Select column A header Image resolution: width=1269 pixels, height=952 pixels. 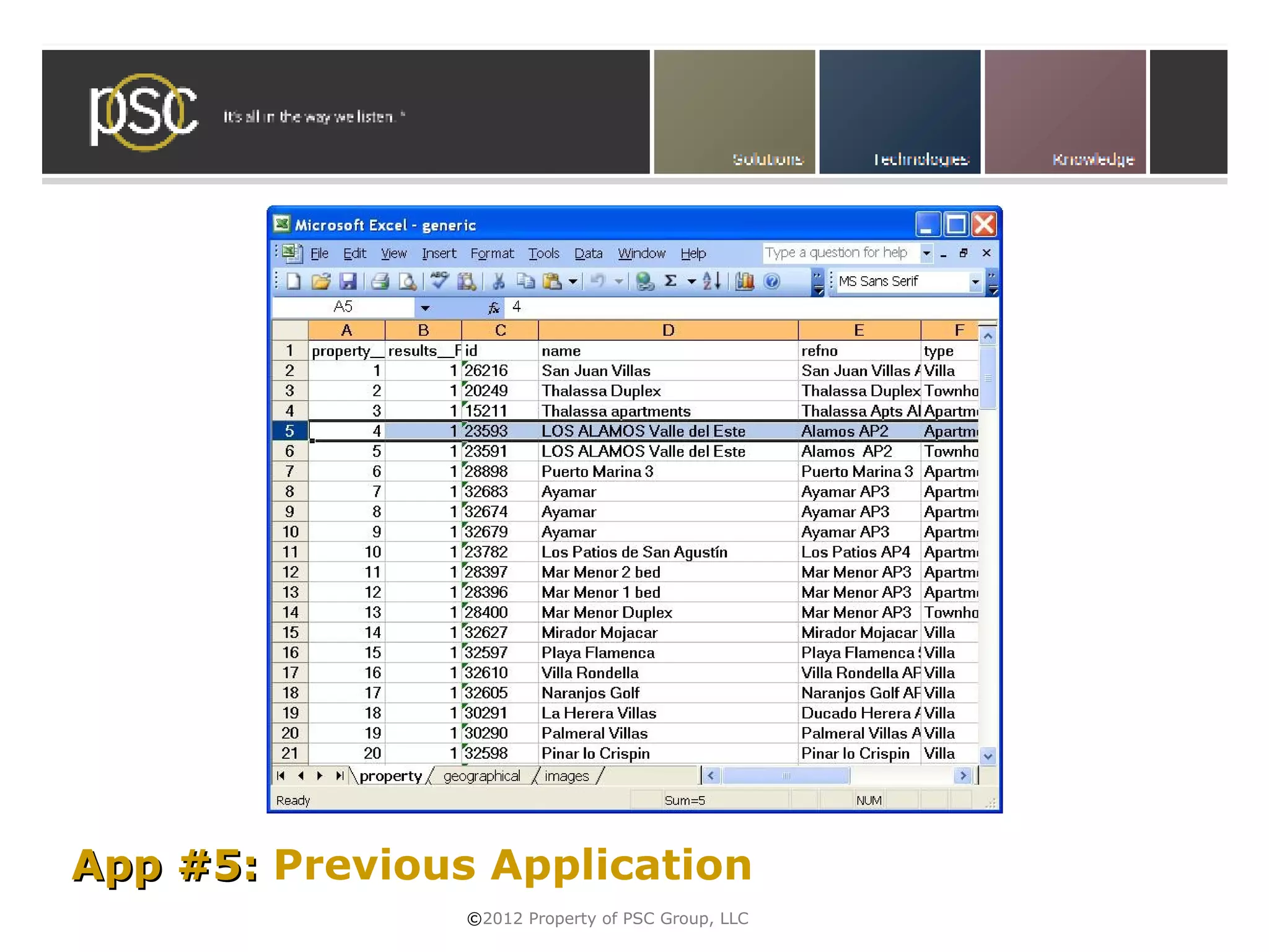tap(346, 330)
